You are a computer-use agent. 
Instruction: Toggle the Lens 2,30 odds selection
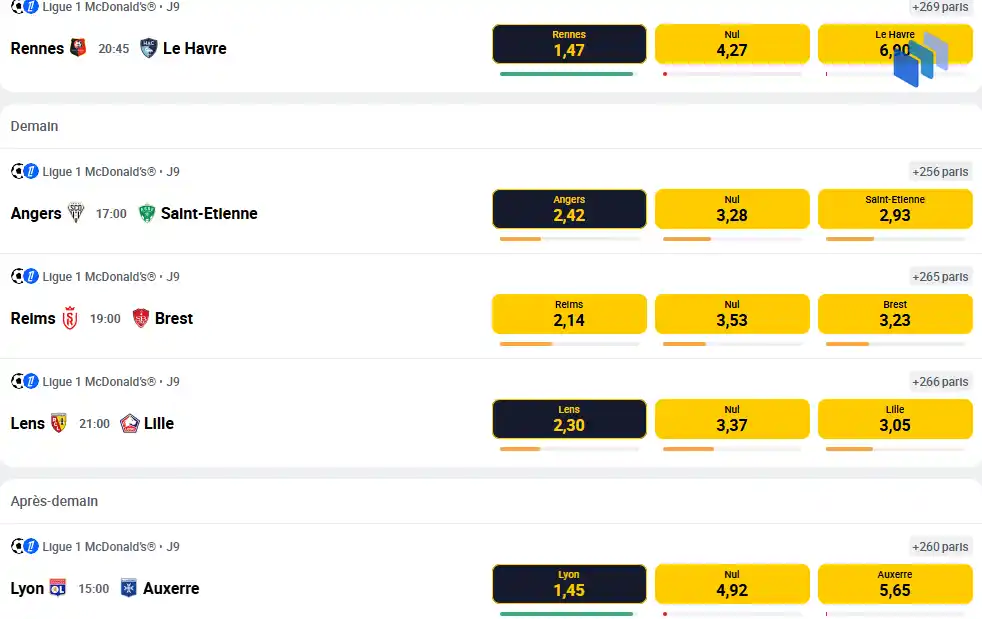pyautogui.click(x=569, y=419)
